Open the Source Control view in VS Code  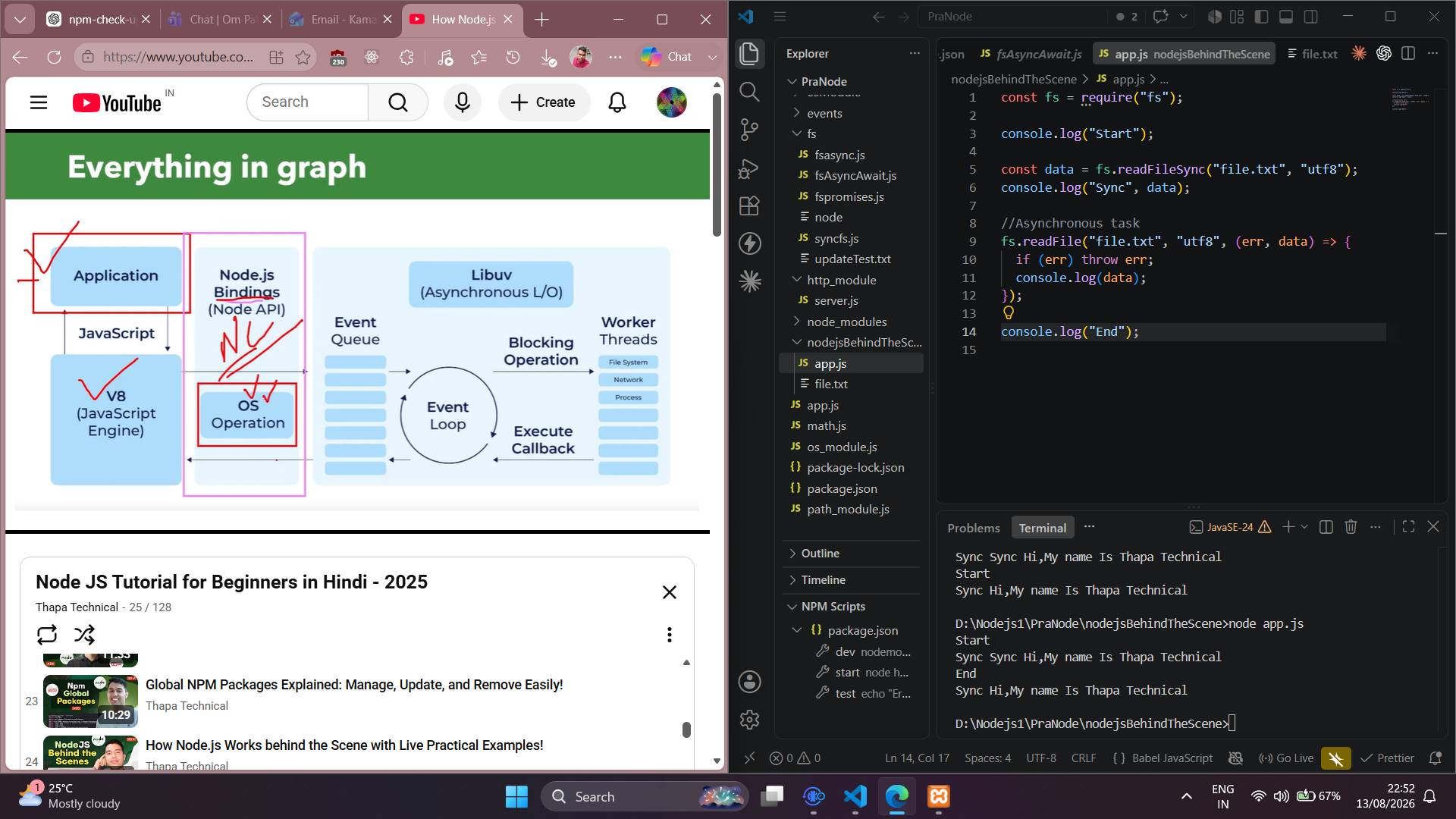tap(749, 130)
